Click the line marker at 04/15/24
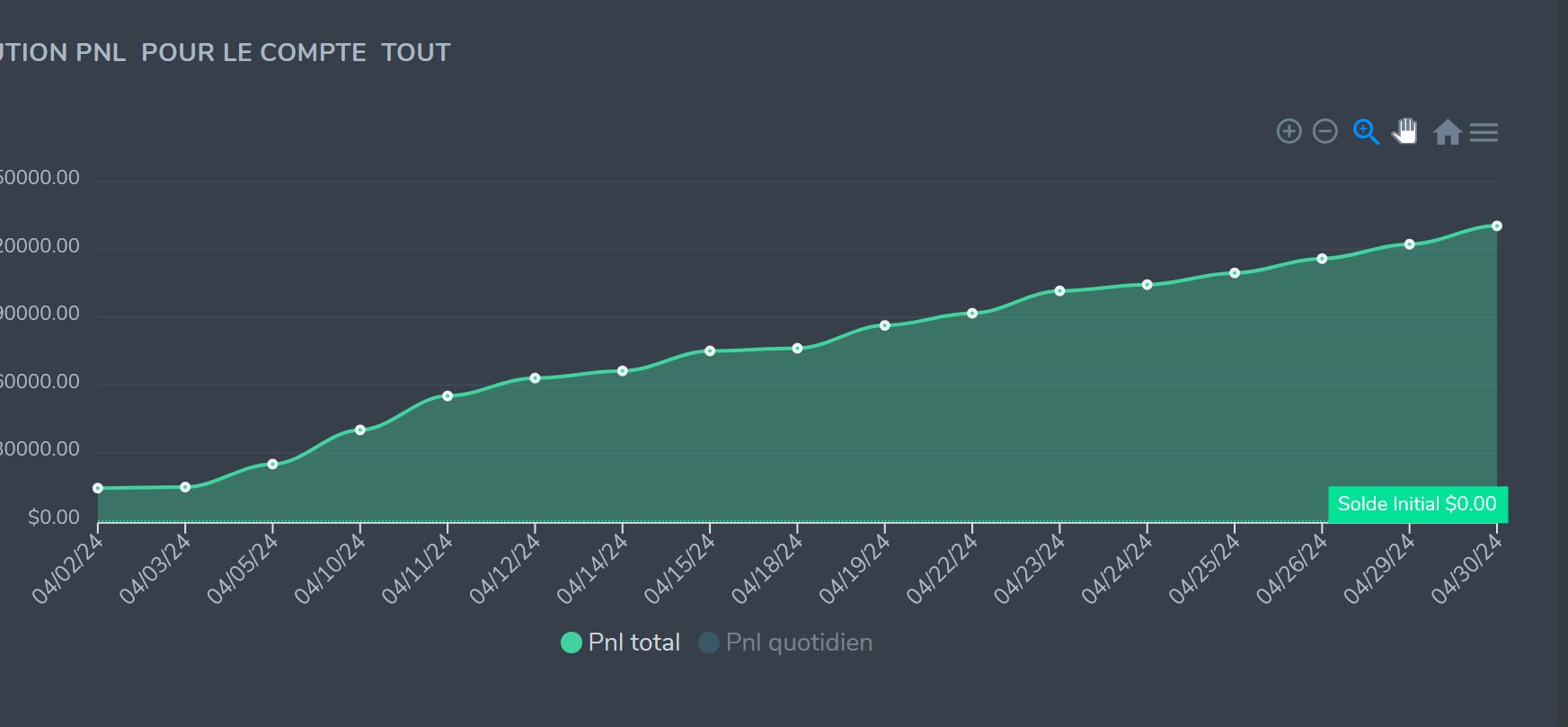 [710, 351]
